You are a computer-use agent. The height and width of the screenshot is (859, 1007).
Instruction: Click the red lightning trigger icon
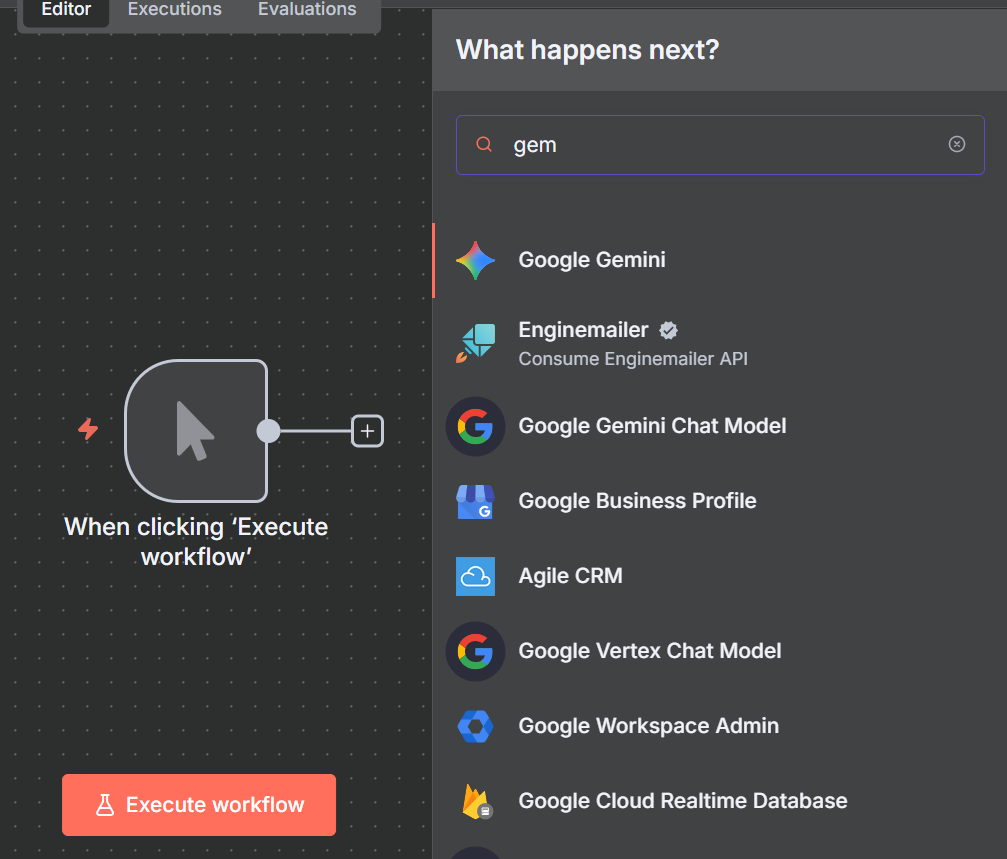point(89,429)
